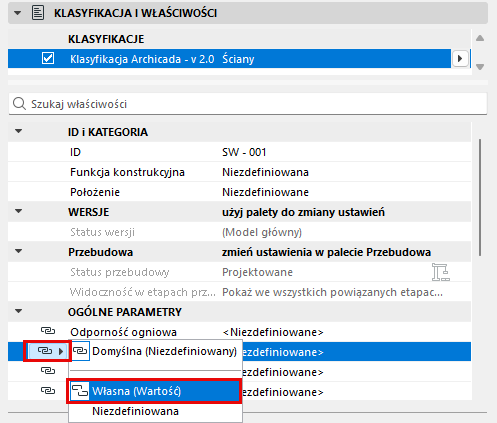Image resolution: width=497 pixels, height=423 pixels.
Task: Click the link icon in the last property row
Action: point(48,390)
